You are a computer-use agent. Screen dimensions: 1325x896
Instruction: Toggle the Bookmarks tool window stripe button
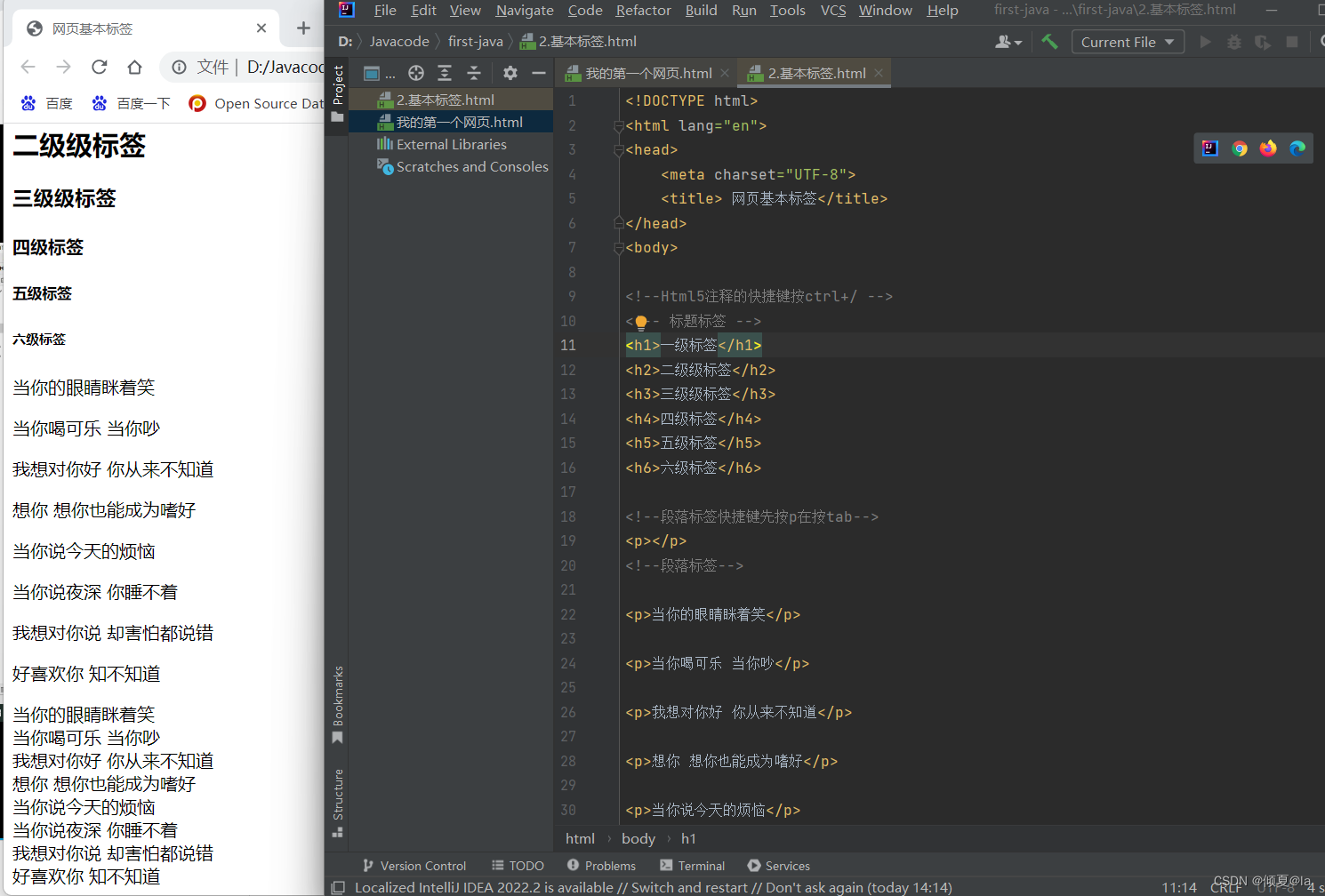tap(338, 706)
